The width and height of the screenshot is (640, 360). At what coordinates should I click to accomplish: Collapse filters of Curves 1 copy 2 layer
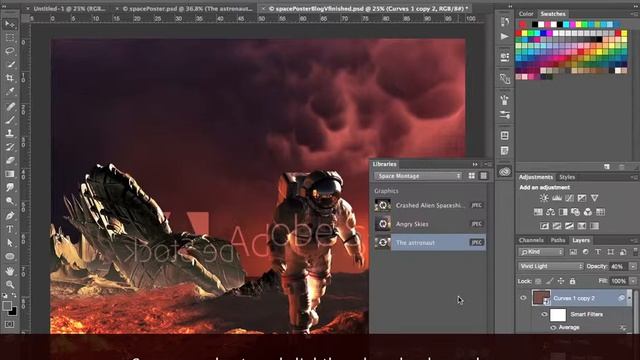pyautogui.click(x=629, y=298)
